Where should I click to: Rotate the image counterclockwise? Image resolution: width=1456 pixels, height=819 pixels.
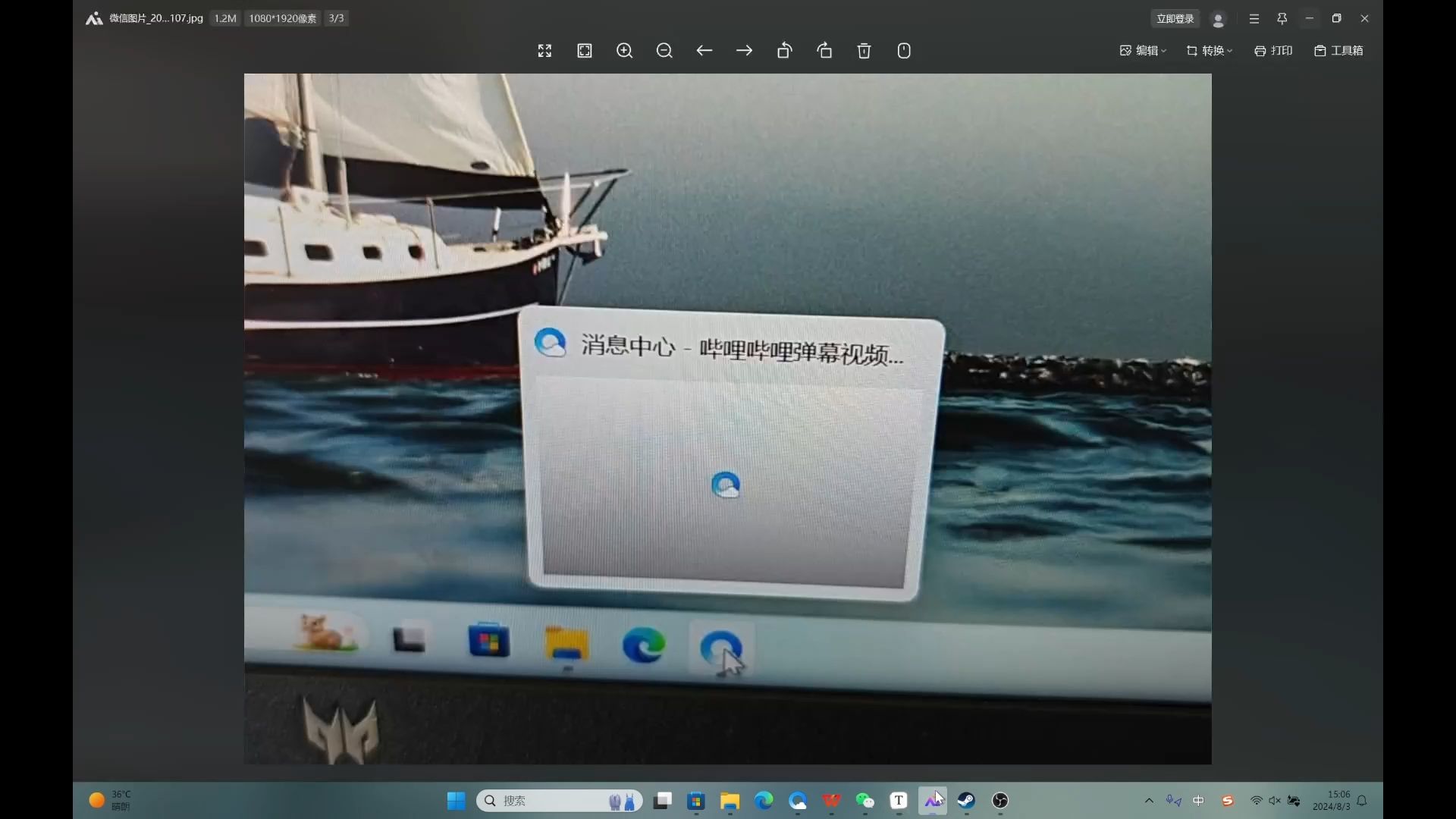tap(785, 51)
